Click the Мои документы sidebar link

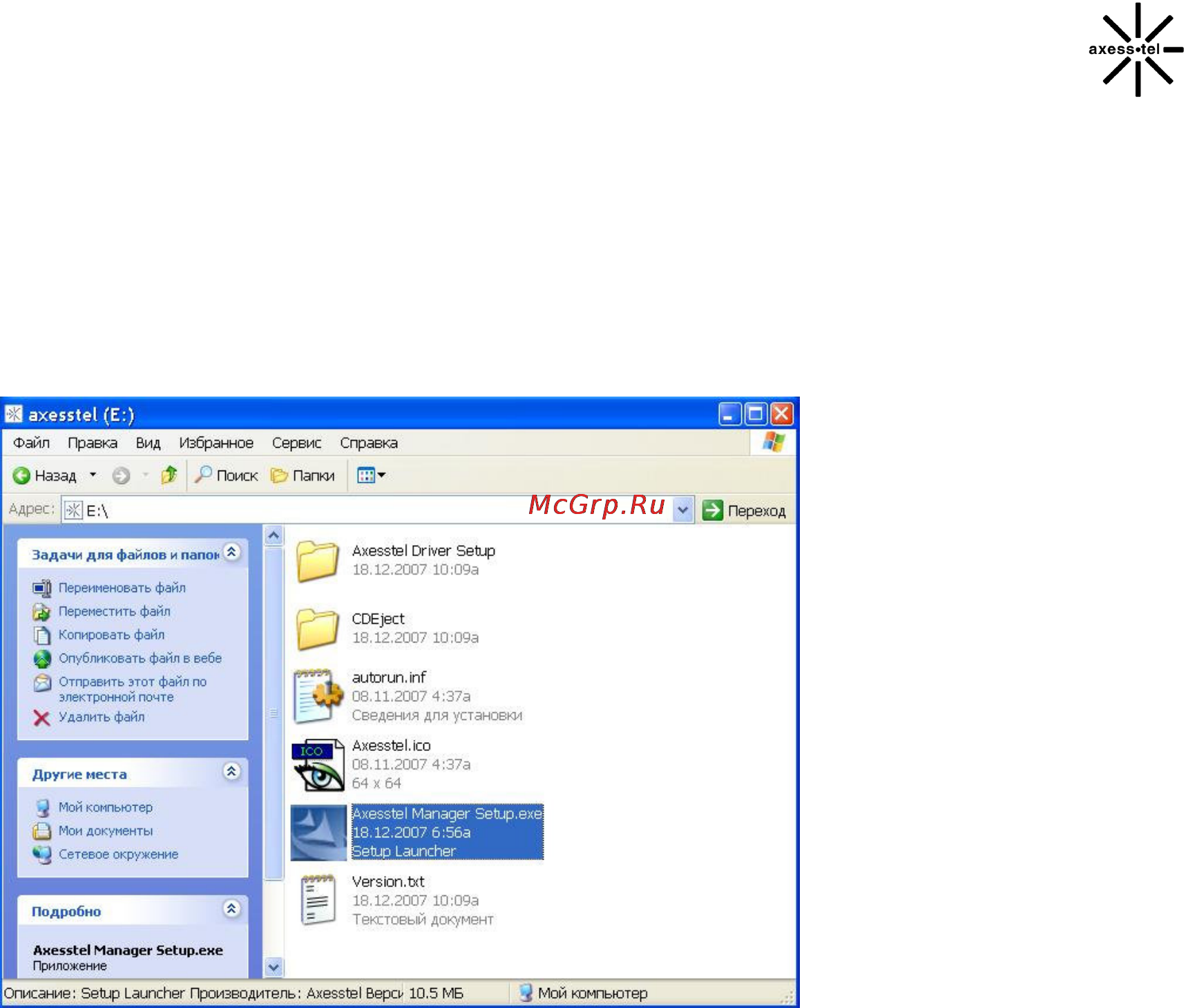105,831
